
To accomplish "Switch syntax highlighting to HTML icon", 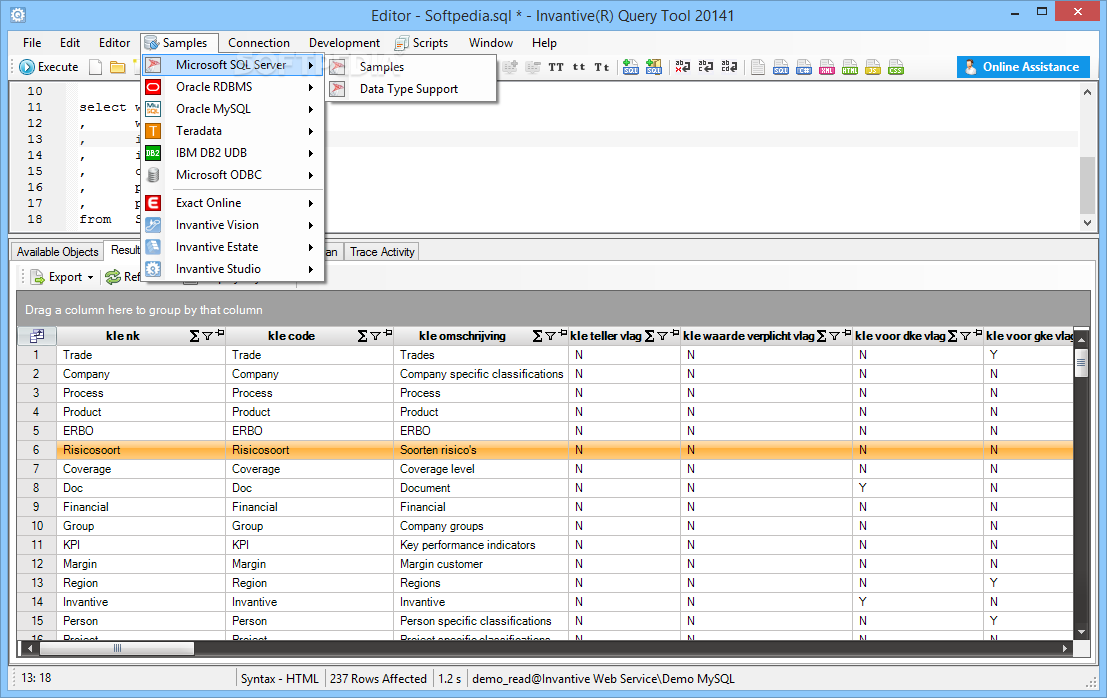I will click(850, 67).
